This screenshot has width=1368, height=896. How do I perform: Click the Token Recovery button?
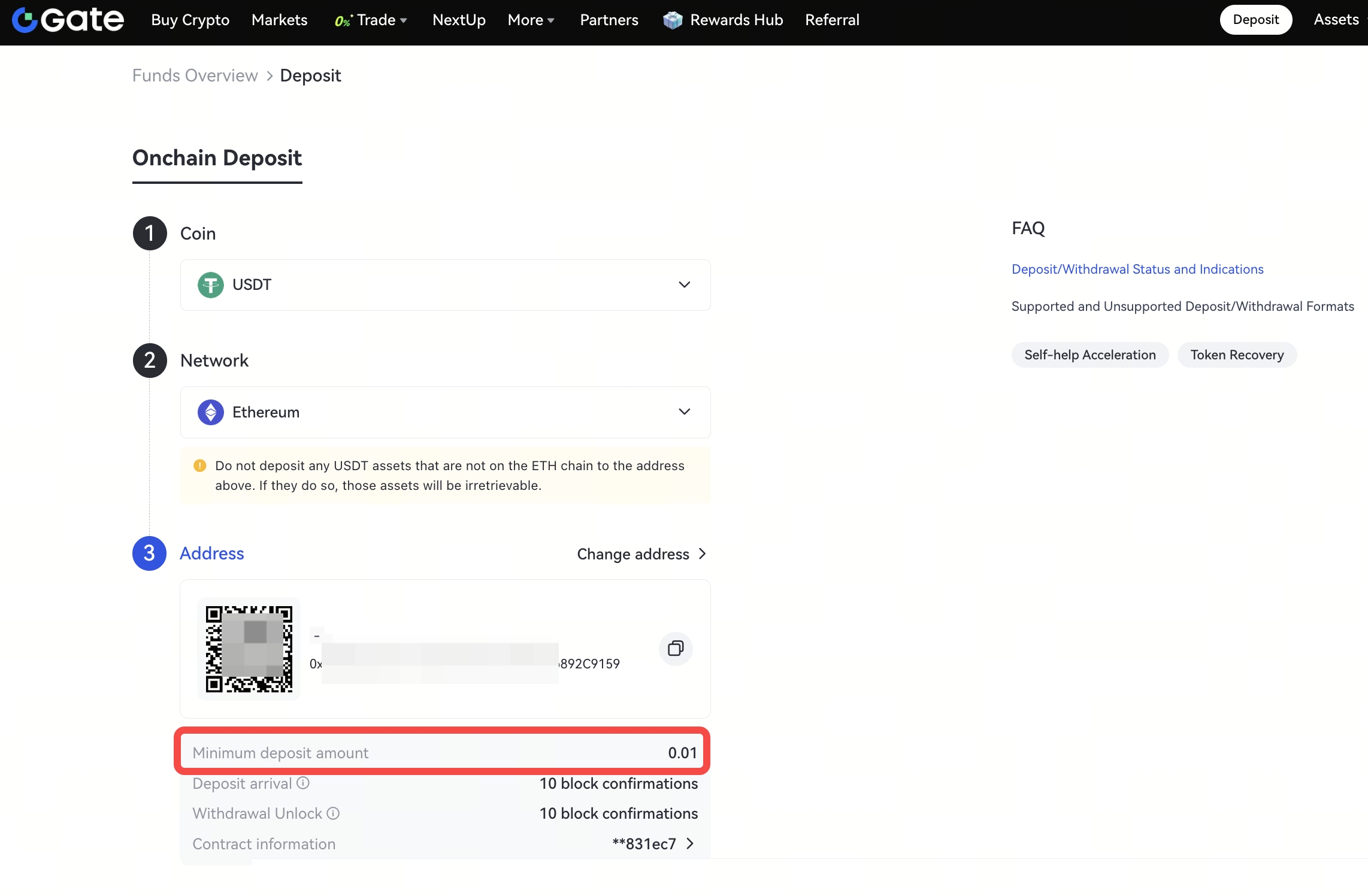1236,355
